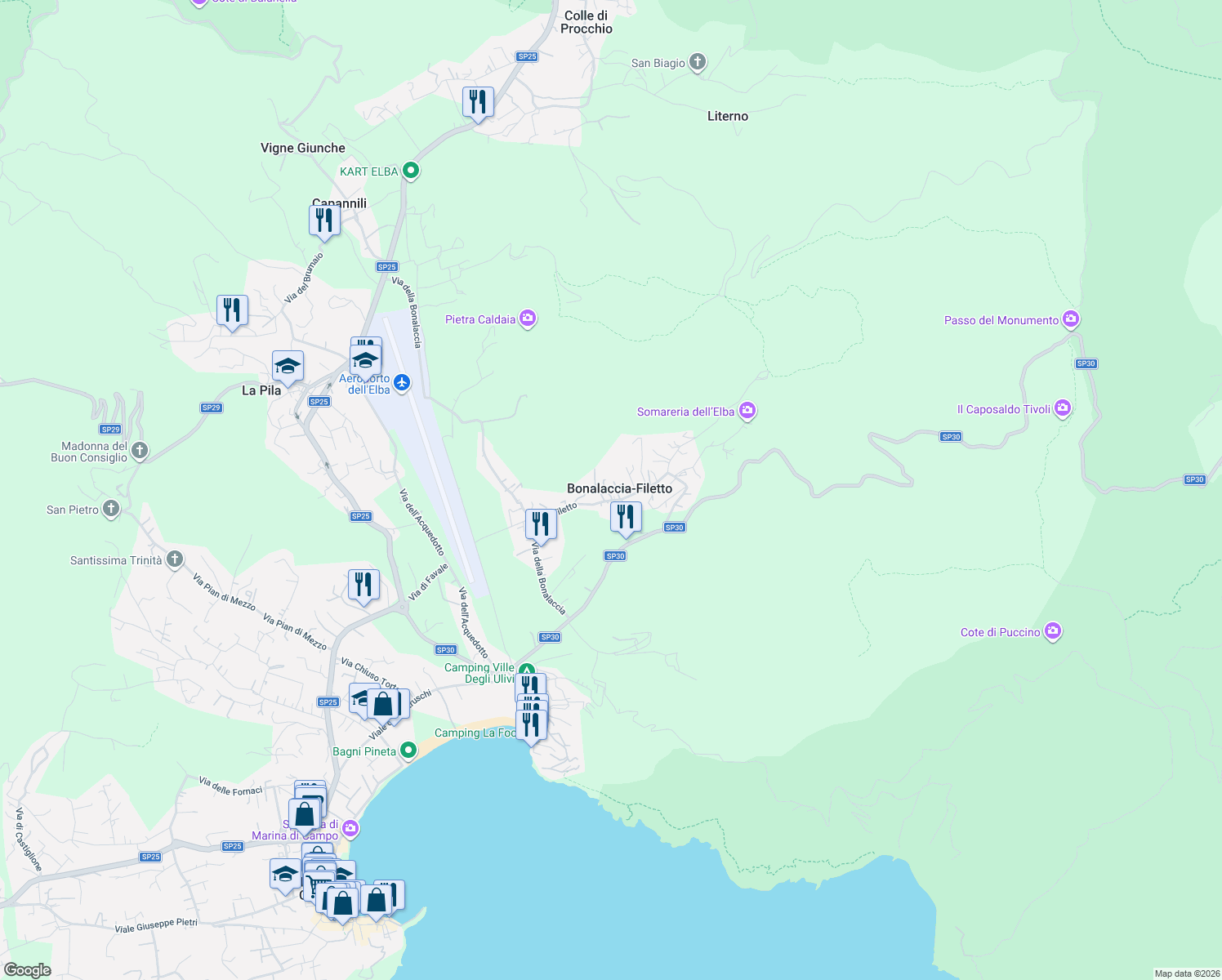This screenshot has width=1222, height=980.
Task: Click the San Biagio church icon
Action: point(698,62)
